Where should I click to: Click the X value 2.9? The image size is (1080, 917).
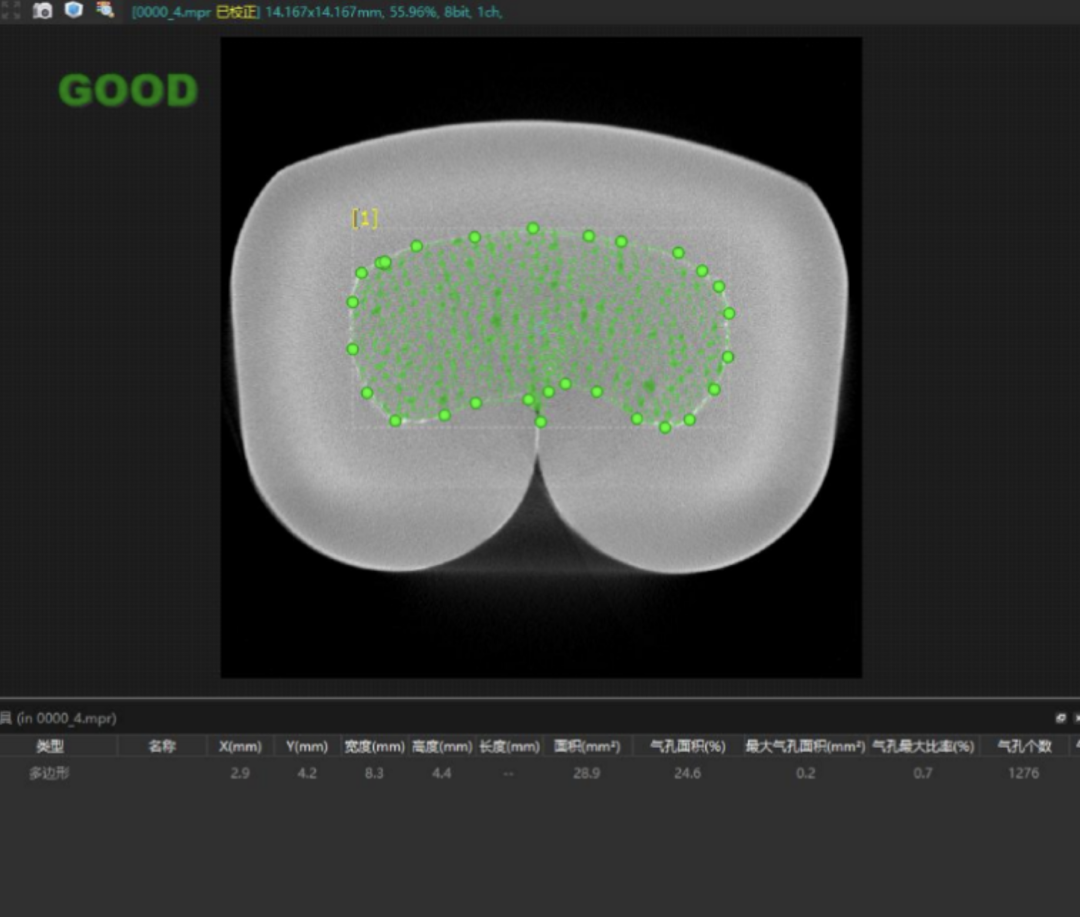240,773
